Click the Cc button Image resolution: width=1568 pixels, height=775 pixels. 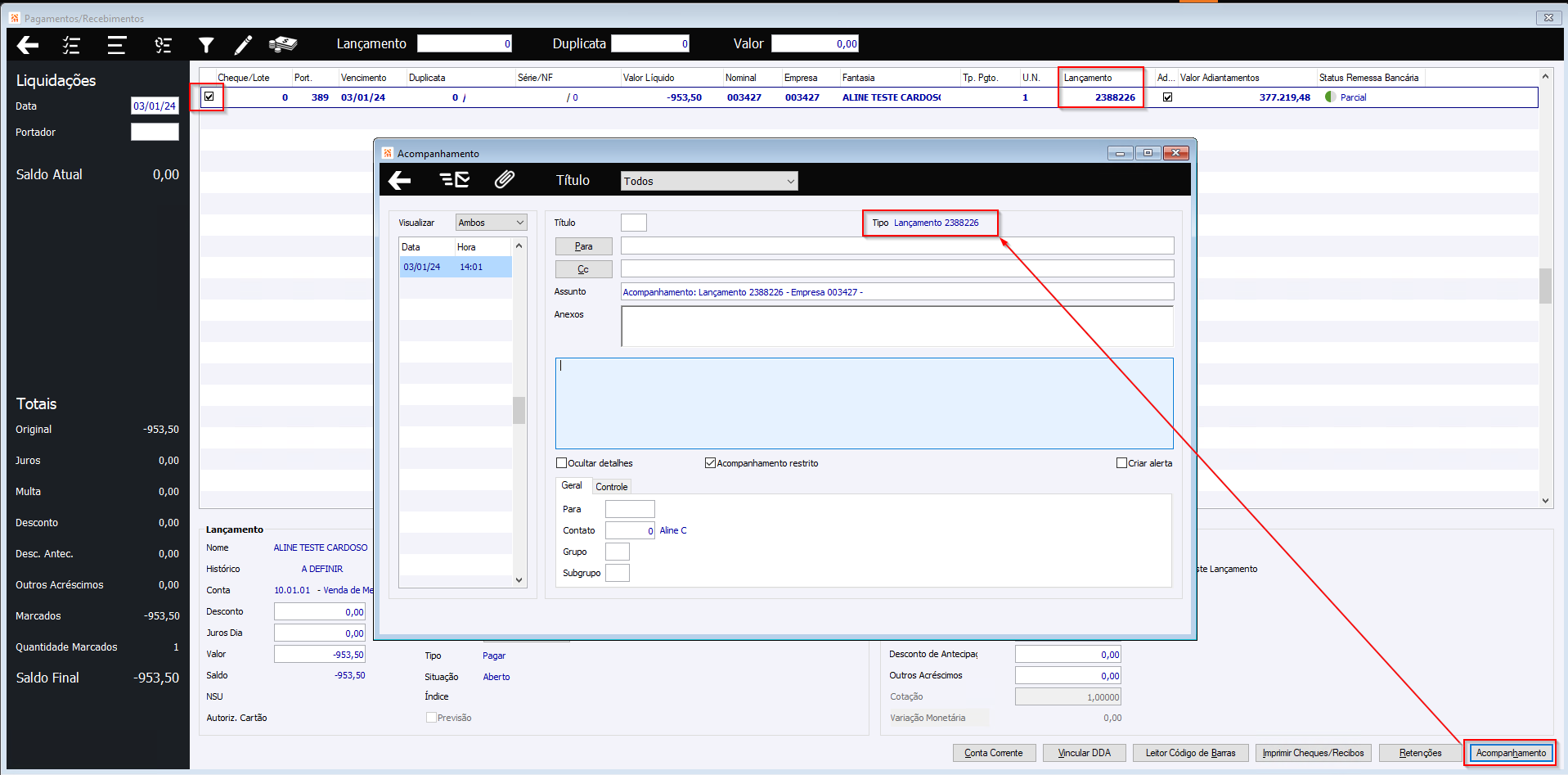coord(583,269)
